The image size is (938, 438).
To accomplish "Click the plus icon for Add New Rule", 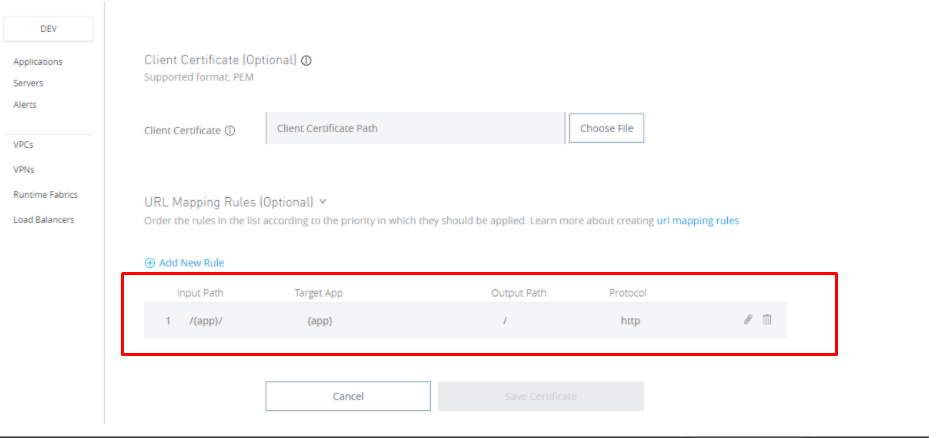I will pyautogui.click(x=150, y=263).
